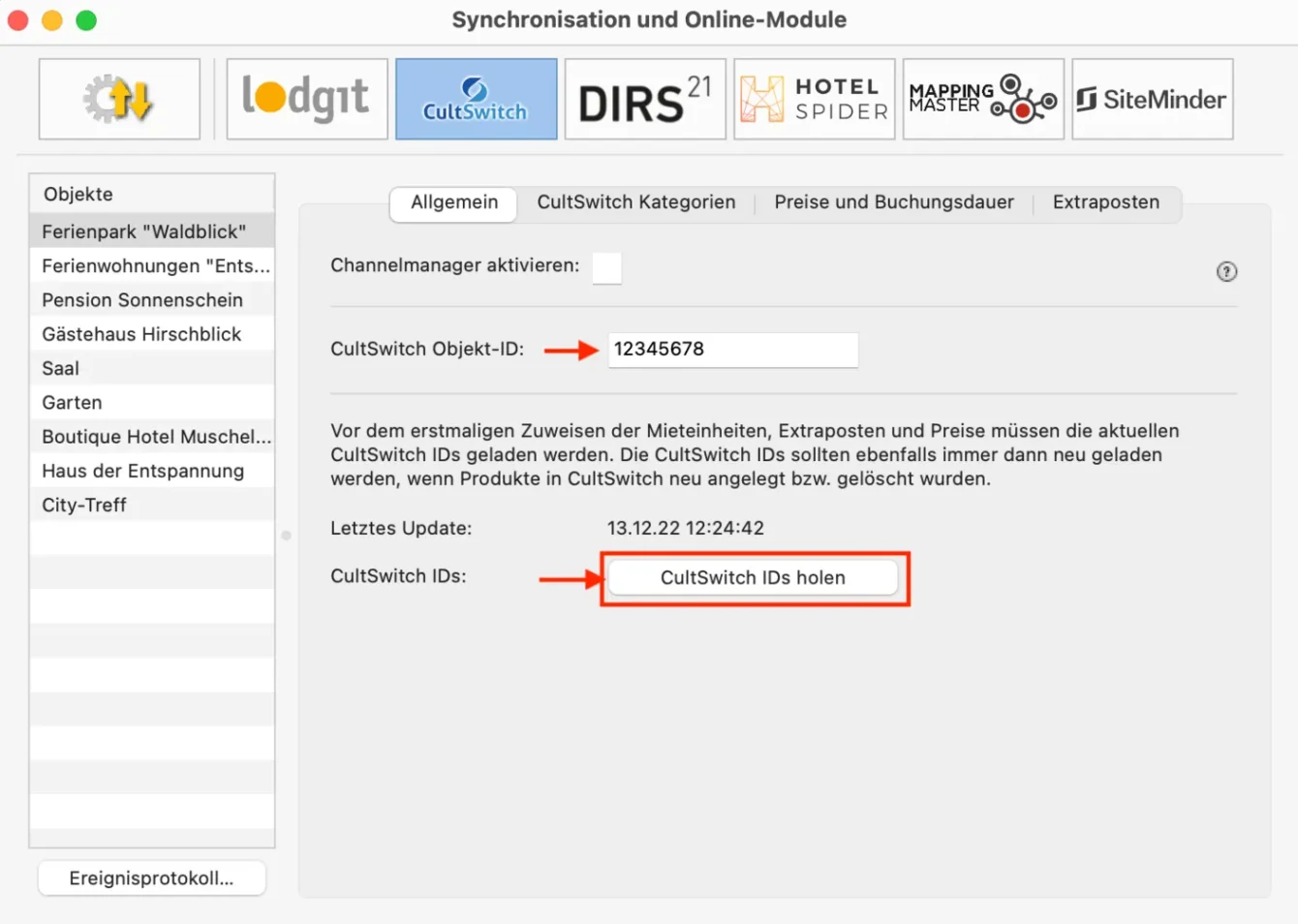Select Boutique Hotel Muschel... object
The image size is (1298, 924).
[x=152, y=437]
